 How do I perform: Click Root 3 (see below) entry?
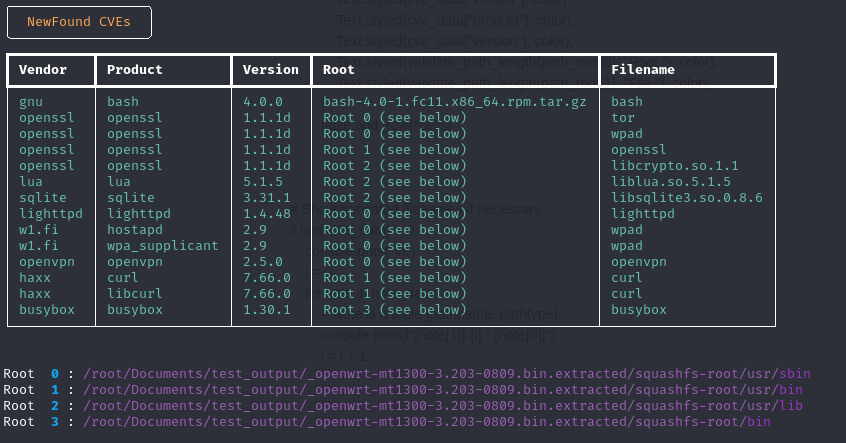pyautogui.click(x=394, y=310)
